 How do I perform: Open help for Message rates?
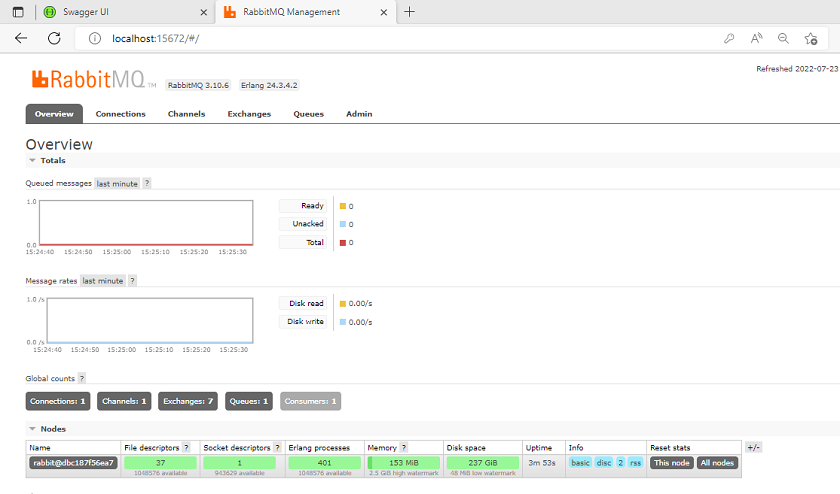(x=132, y=281)
